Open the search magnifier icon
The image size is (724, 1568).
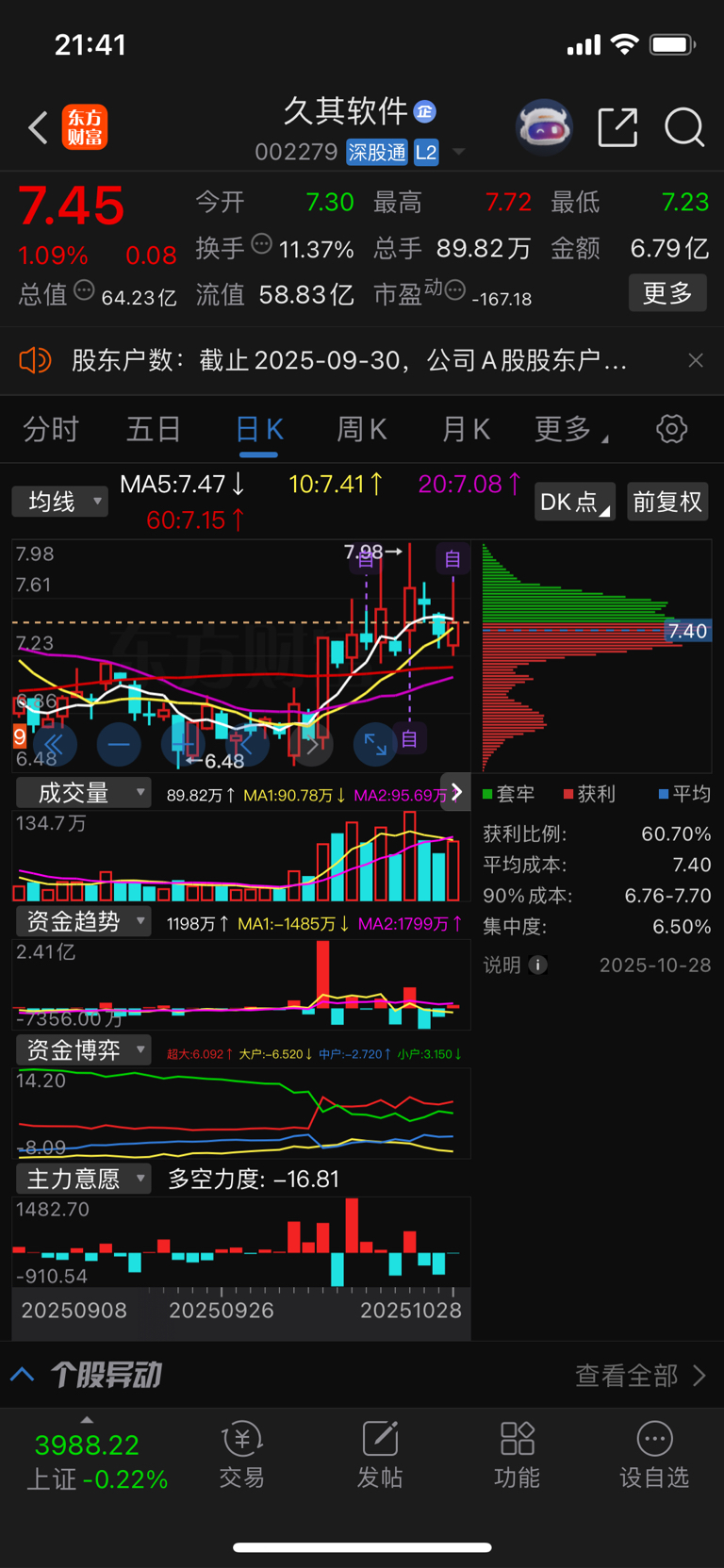click(x=684, y=127)
